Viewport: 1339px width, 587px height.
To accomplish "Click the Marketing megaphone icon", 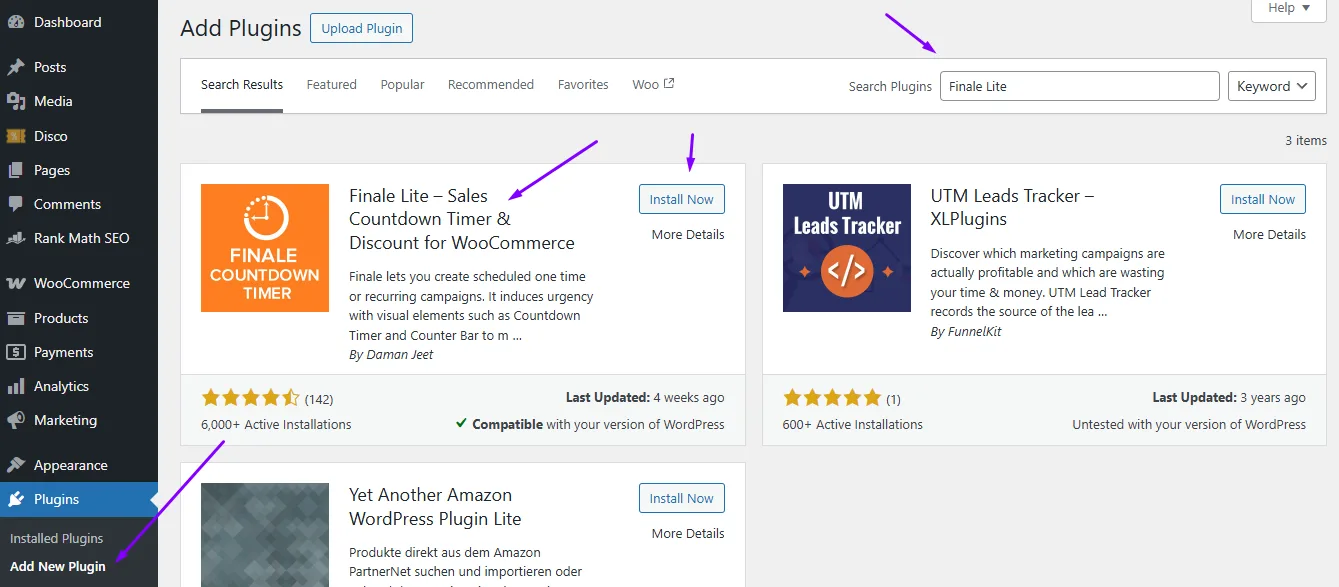I will click(16, 420).
